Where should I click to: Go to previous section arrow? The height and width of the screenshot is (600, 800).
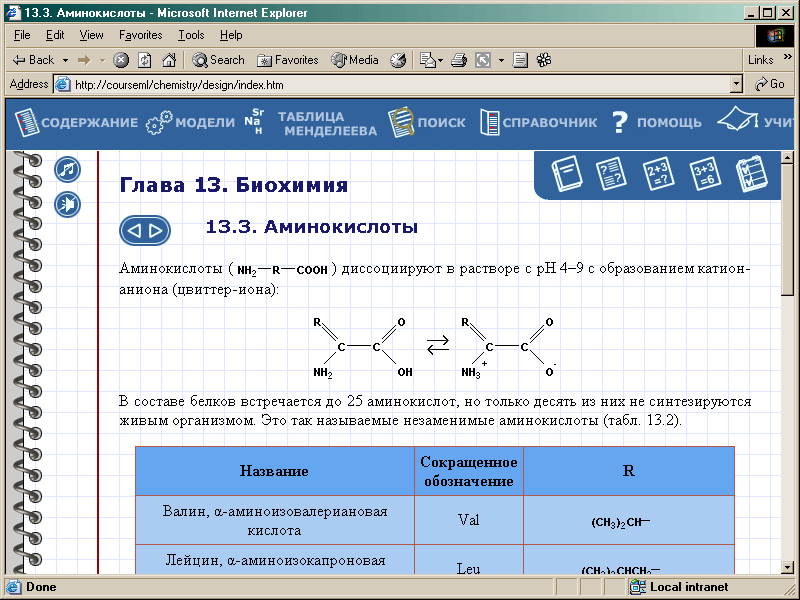(134, 231)
